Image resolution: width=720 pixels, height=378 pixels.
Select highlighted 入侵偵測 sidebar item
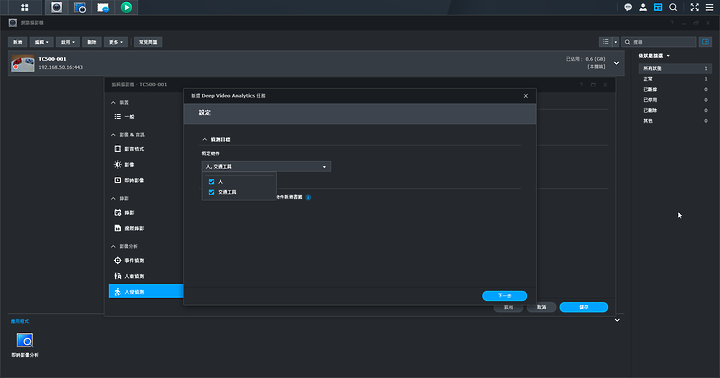coord(146,291)
